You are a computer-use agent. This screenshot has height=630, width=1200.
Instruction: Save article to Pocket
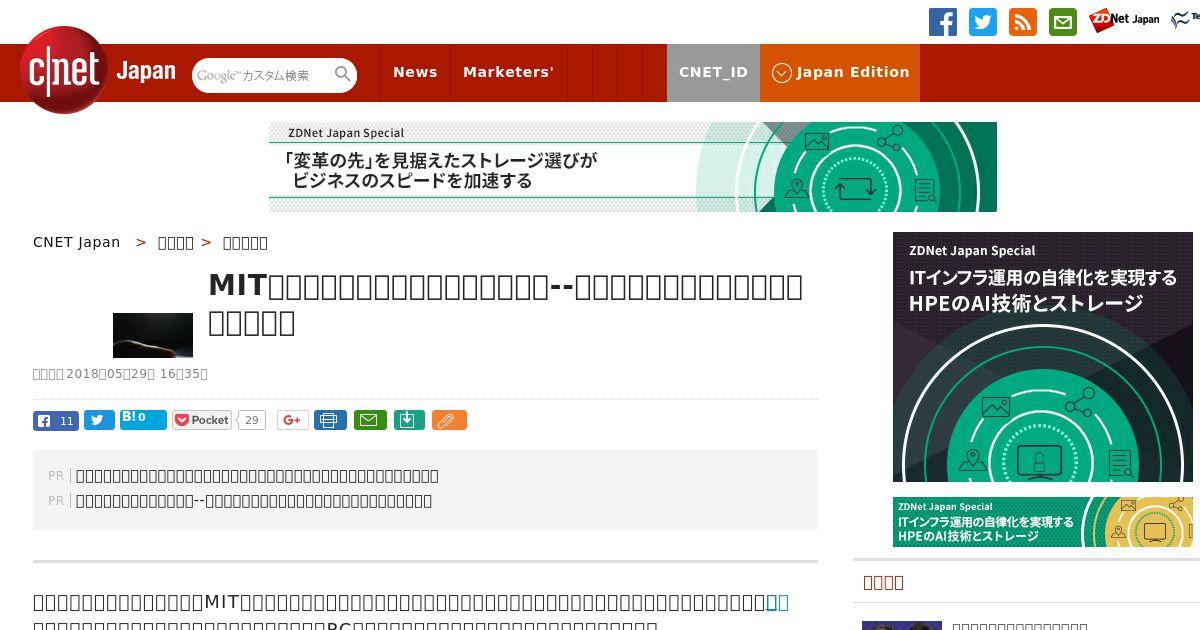[x=202, y=420]
